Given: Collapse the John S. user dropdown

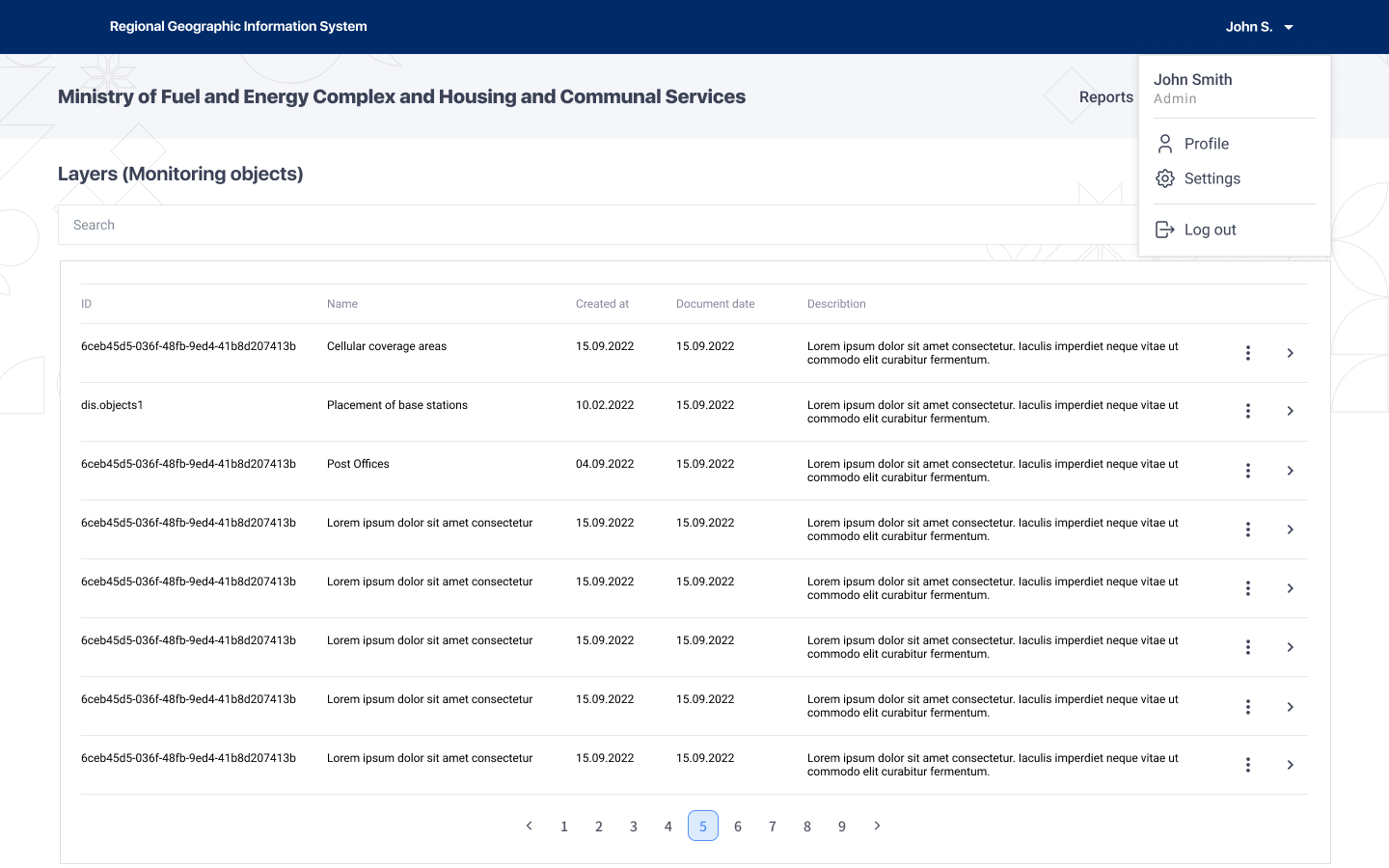Looking at the screenshot, I should pyautogui.click(x=1259, y=27).
